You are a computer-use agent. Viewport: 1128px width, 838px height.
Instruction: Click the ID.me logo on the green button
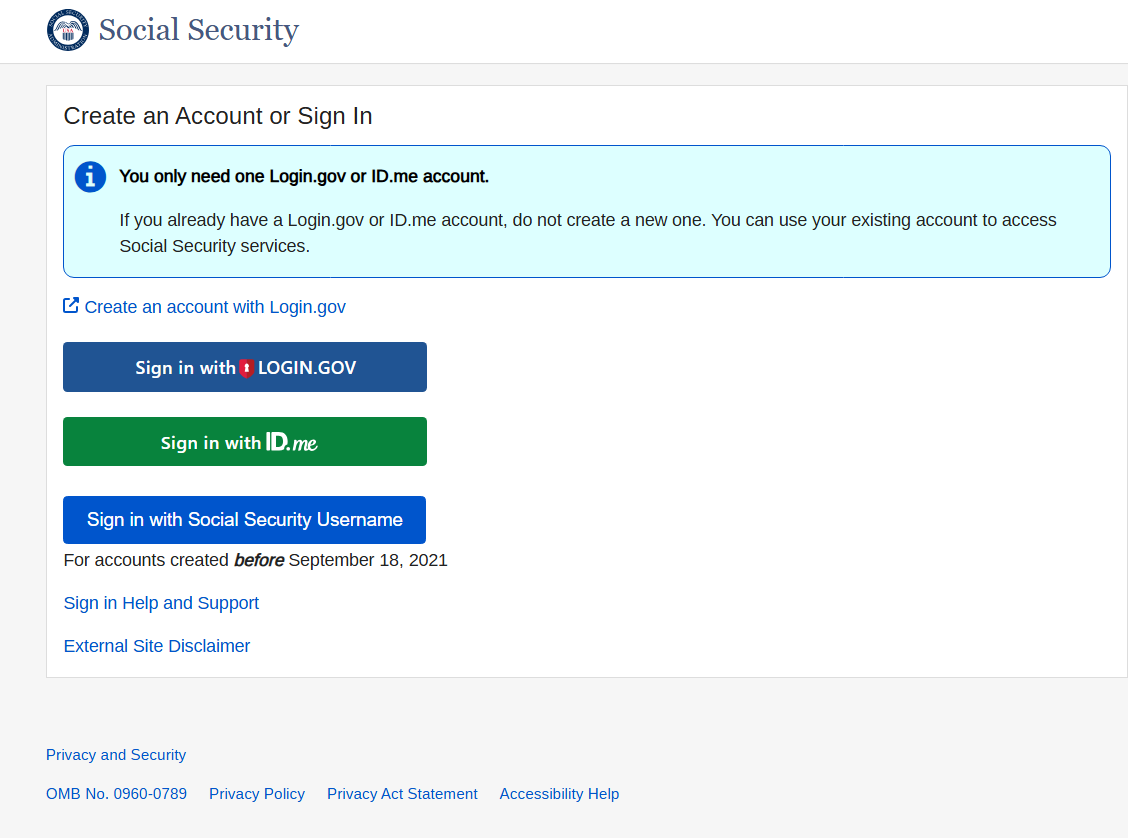[x=292, y=442]
